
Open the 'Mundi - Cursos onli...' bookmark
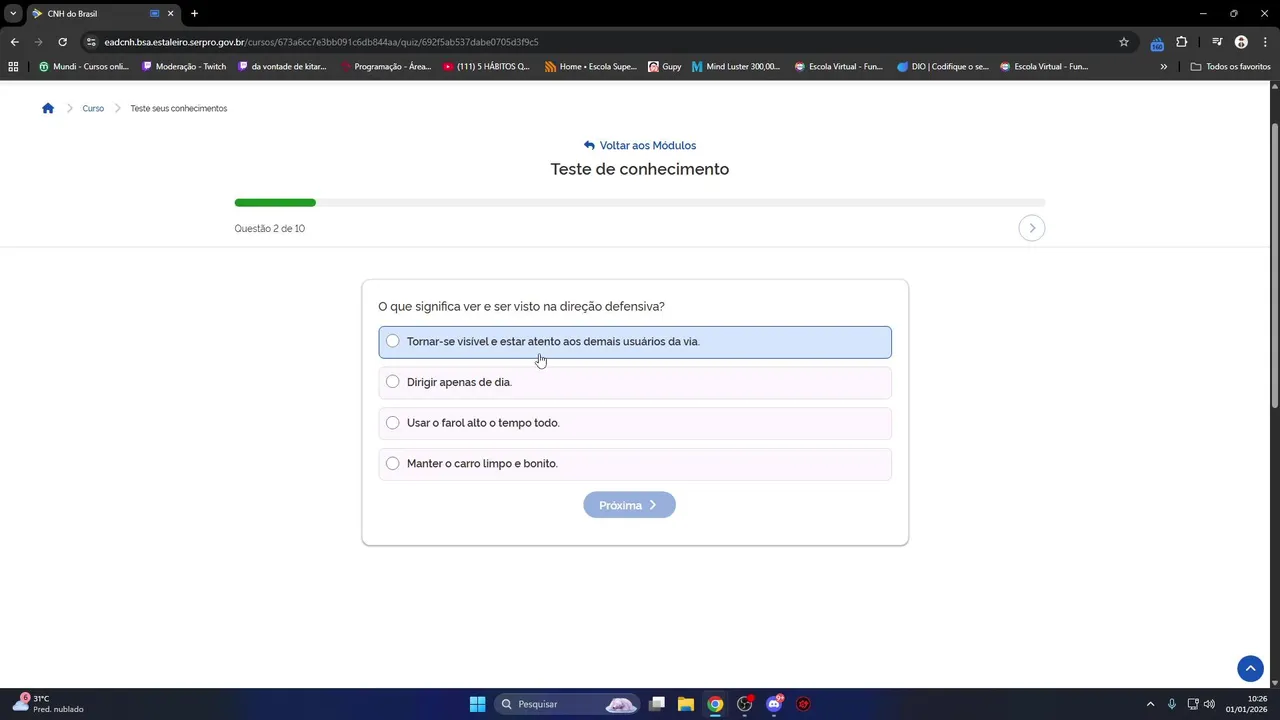(84, 67)
